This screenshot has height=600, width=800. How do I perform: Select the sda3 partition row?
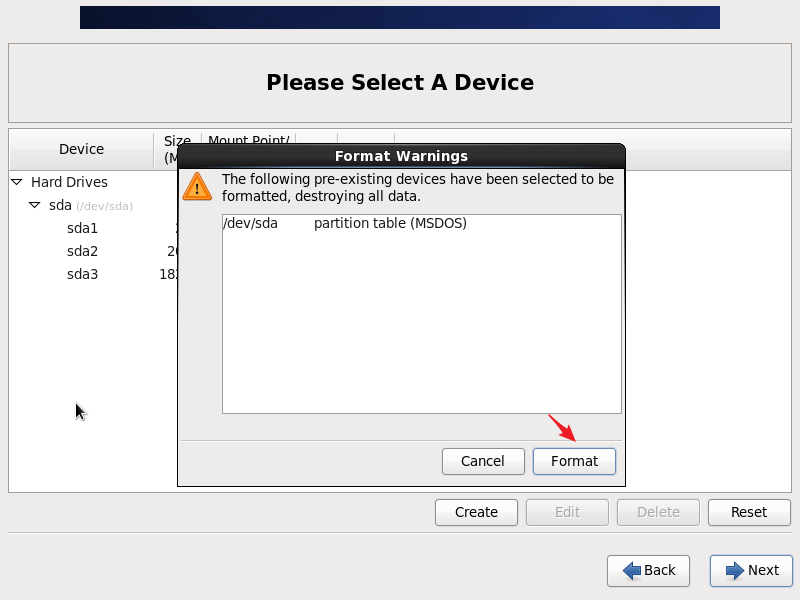click(x=82, y=274)
